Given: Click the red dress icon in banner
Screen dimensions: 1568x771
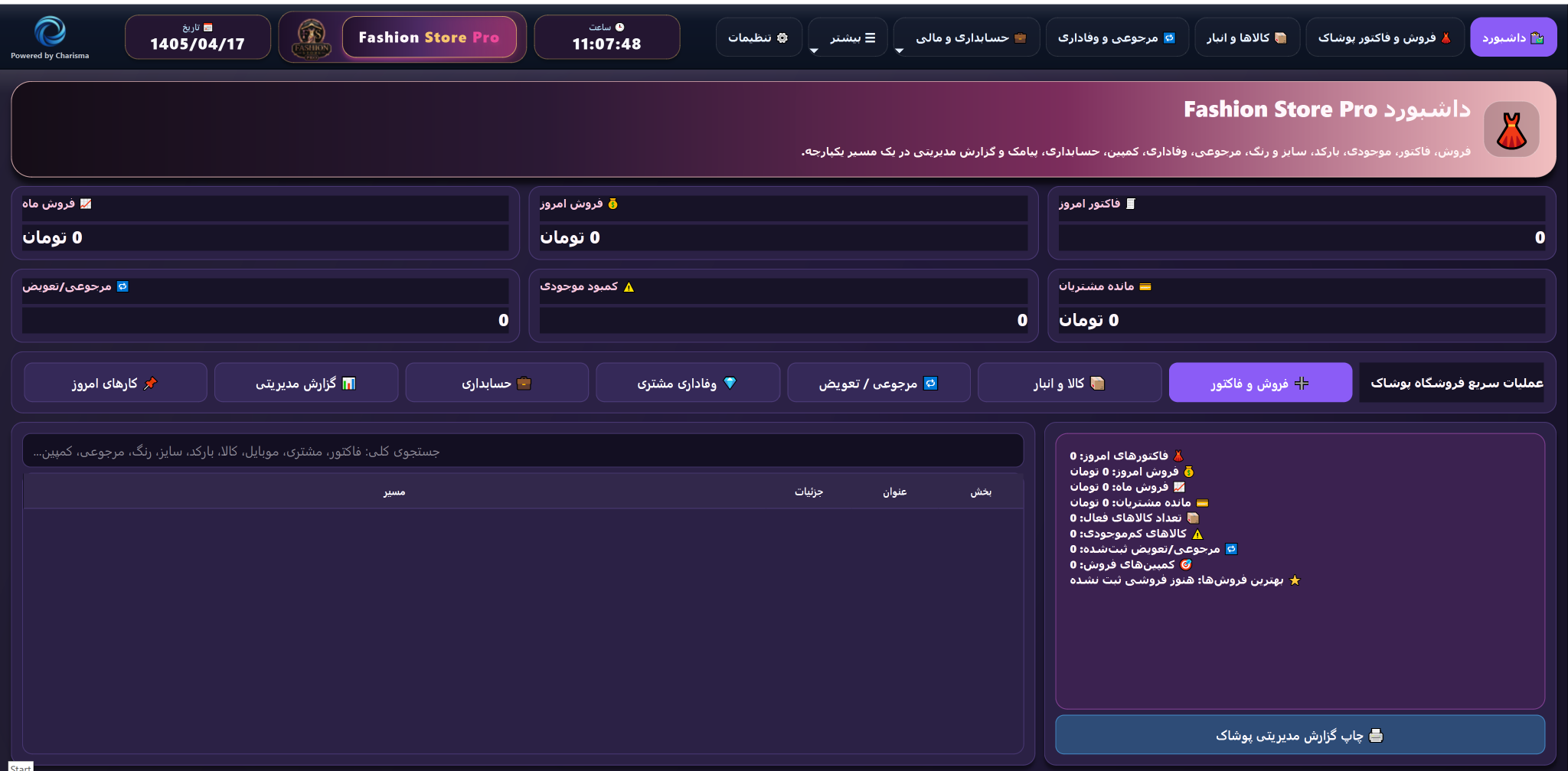Looking at the screenshot, I should [1511, 129].
